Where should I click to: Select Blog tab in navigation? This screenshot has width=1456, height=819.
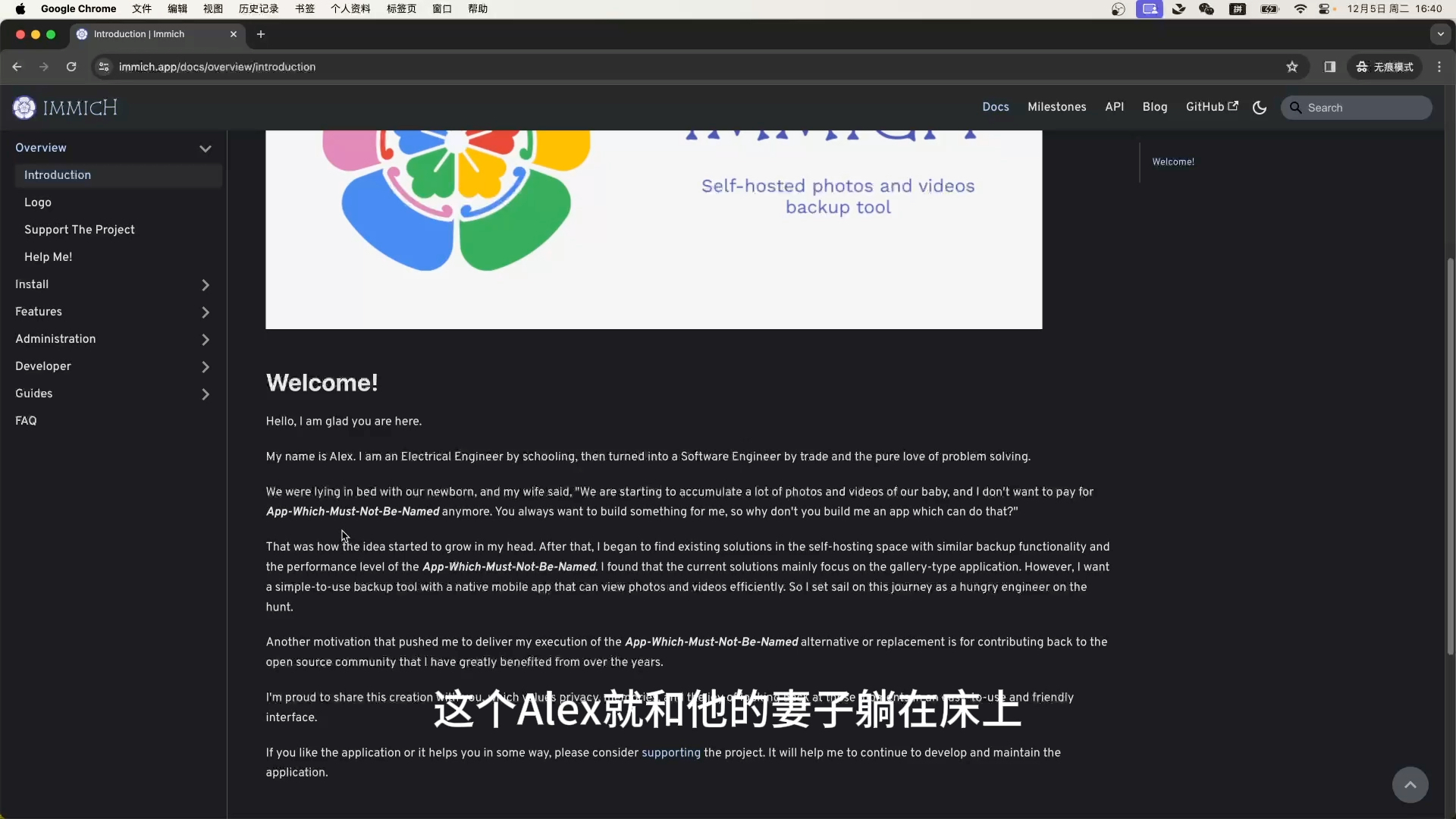pyautogui.click(x=1155, y=107)
